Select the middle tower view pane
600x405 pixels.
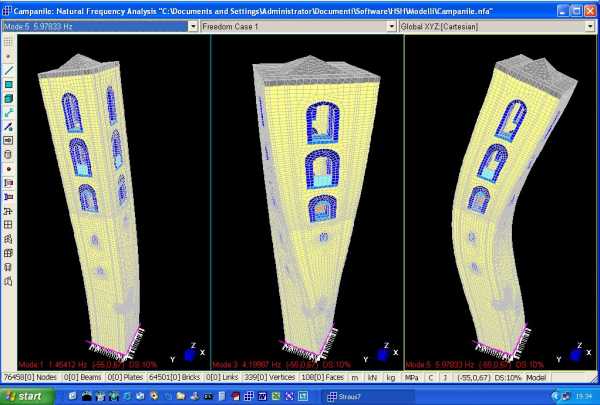coord(307,200)
